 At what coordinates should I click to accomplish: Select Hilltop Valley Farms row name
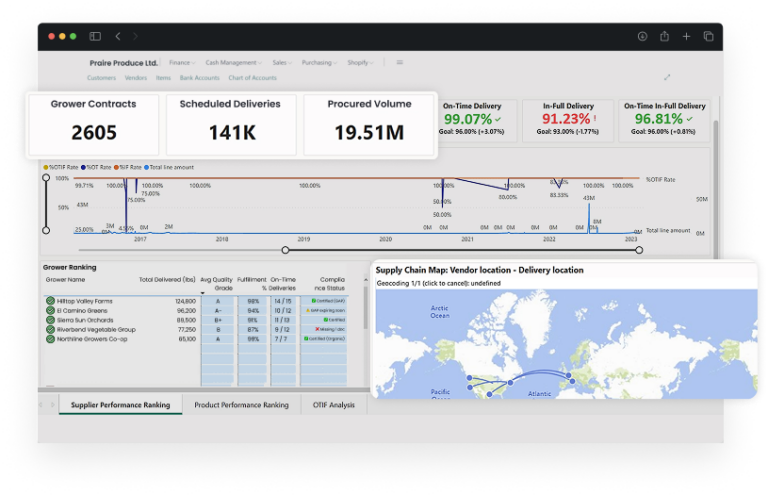tap(84, 301)
